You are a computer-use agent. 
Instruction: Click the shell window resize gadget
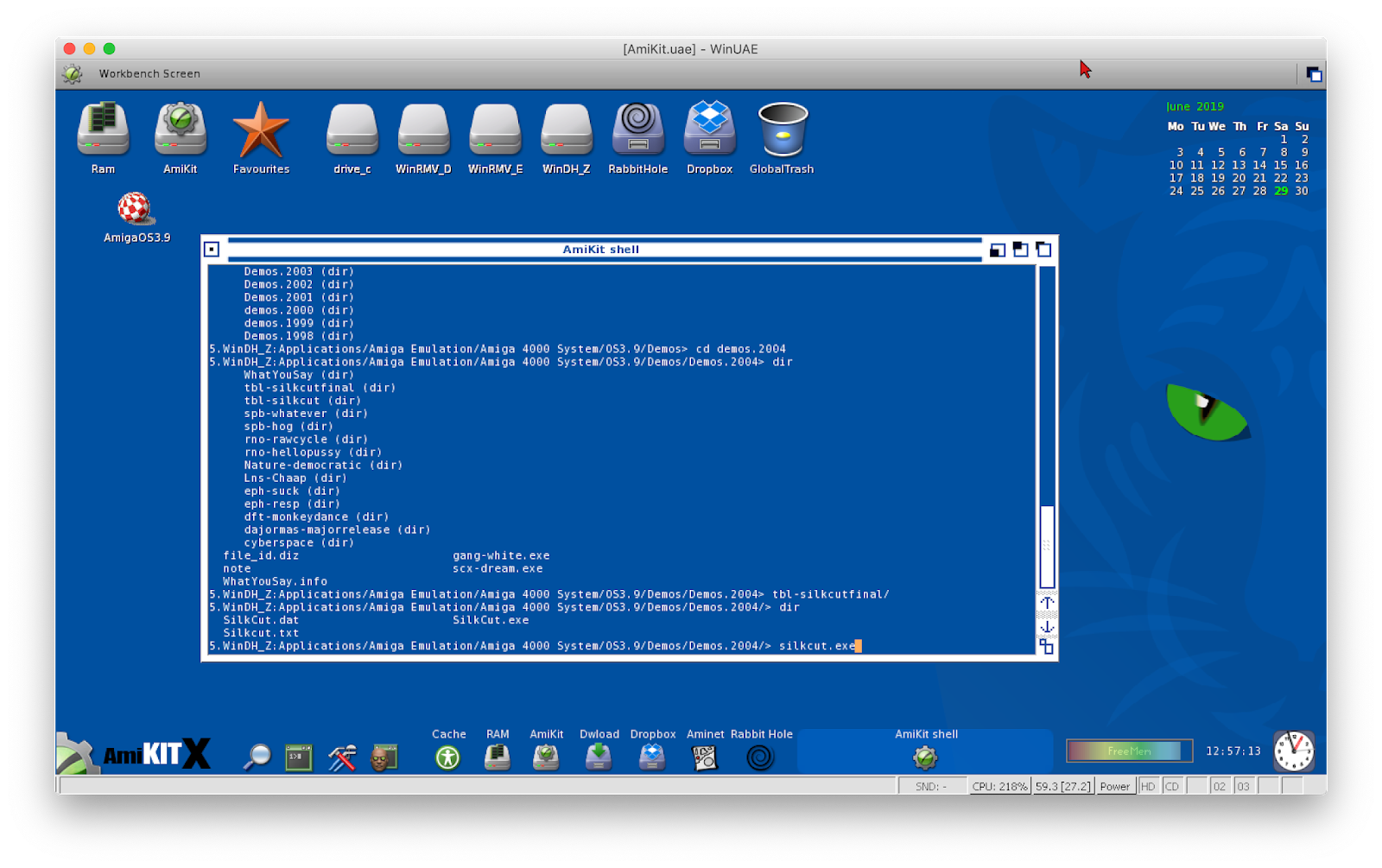[1047, 646]
